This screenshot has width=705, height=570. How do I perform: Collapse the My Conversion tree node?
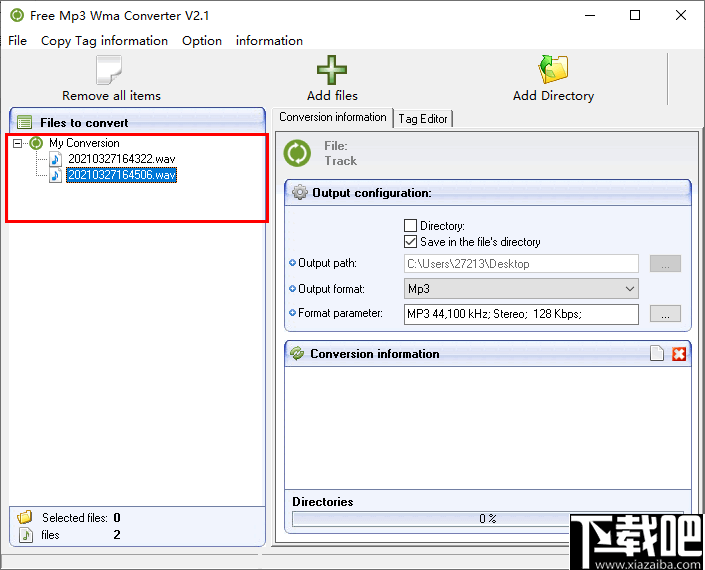tap(18, 143)
